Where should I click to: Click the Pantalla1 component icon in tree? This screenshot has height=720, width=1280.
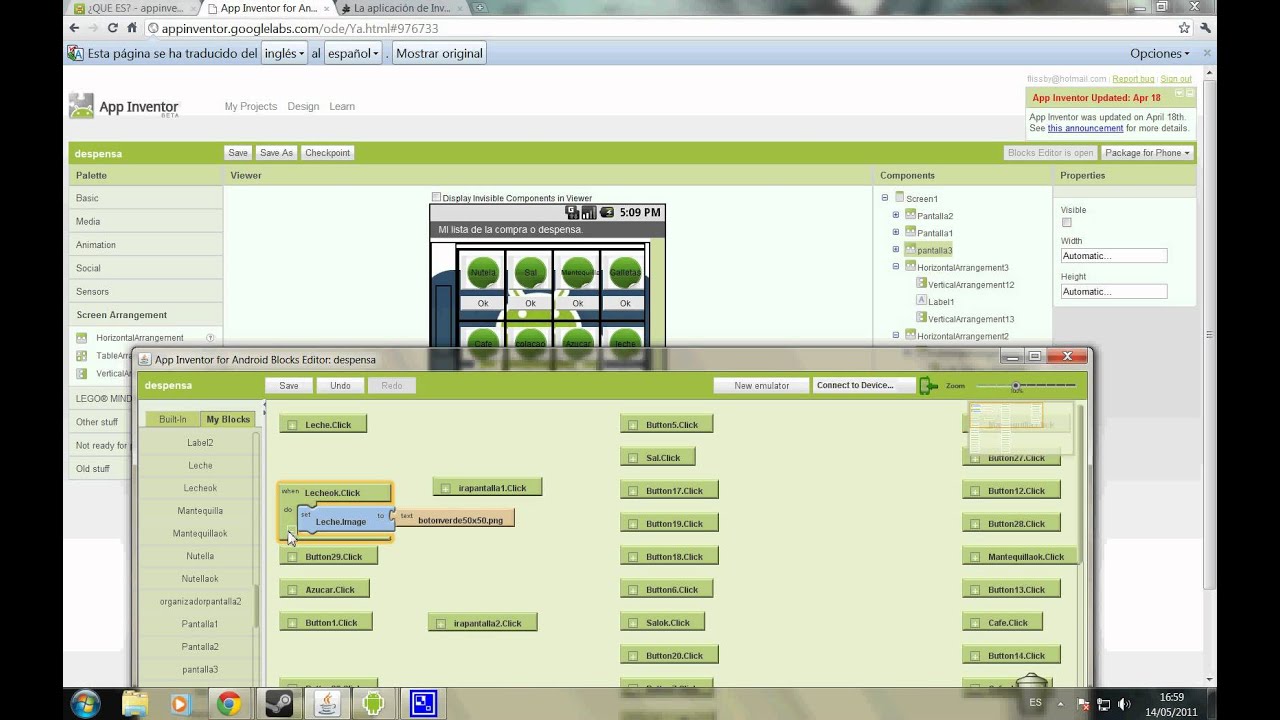coord(910,232)
